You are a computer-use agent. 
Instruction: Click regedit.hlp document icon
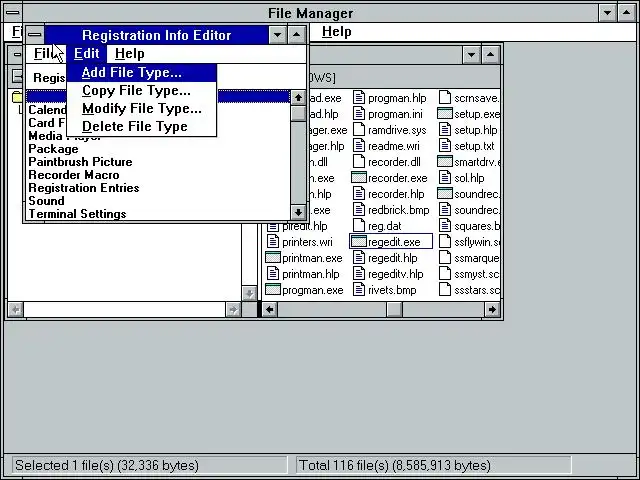tap(359, 258)
